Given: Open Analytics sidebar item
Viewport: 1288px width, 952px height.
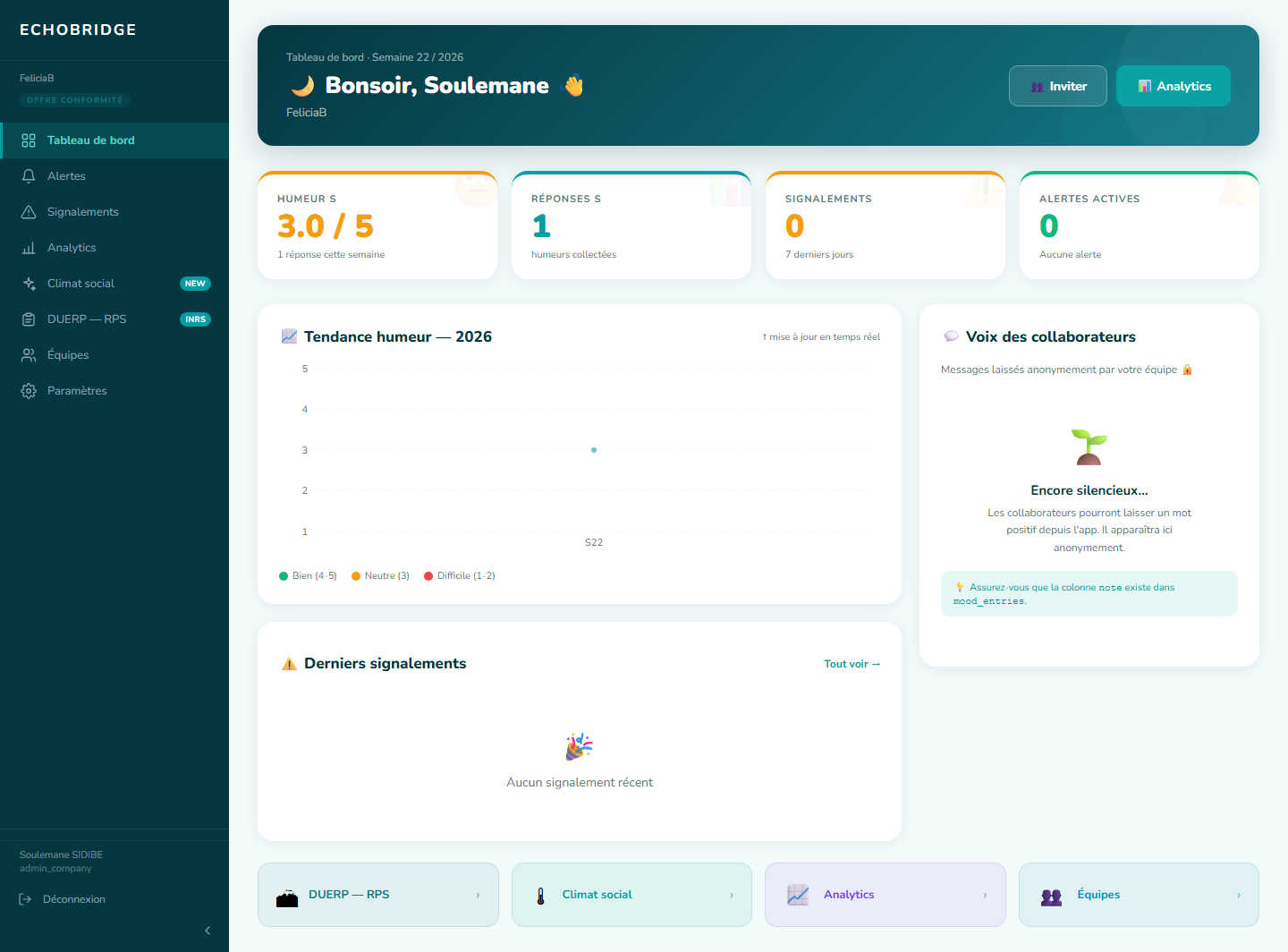Looking at the screenshot, I should [x=114, y=248].
